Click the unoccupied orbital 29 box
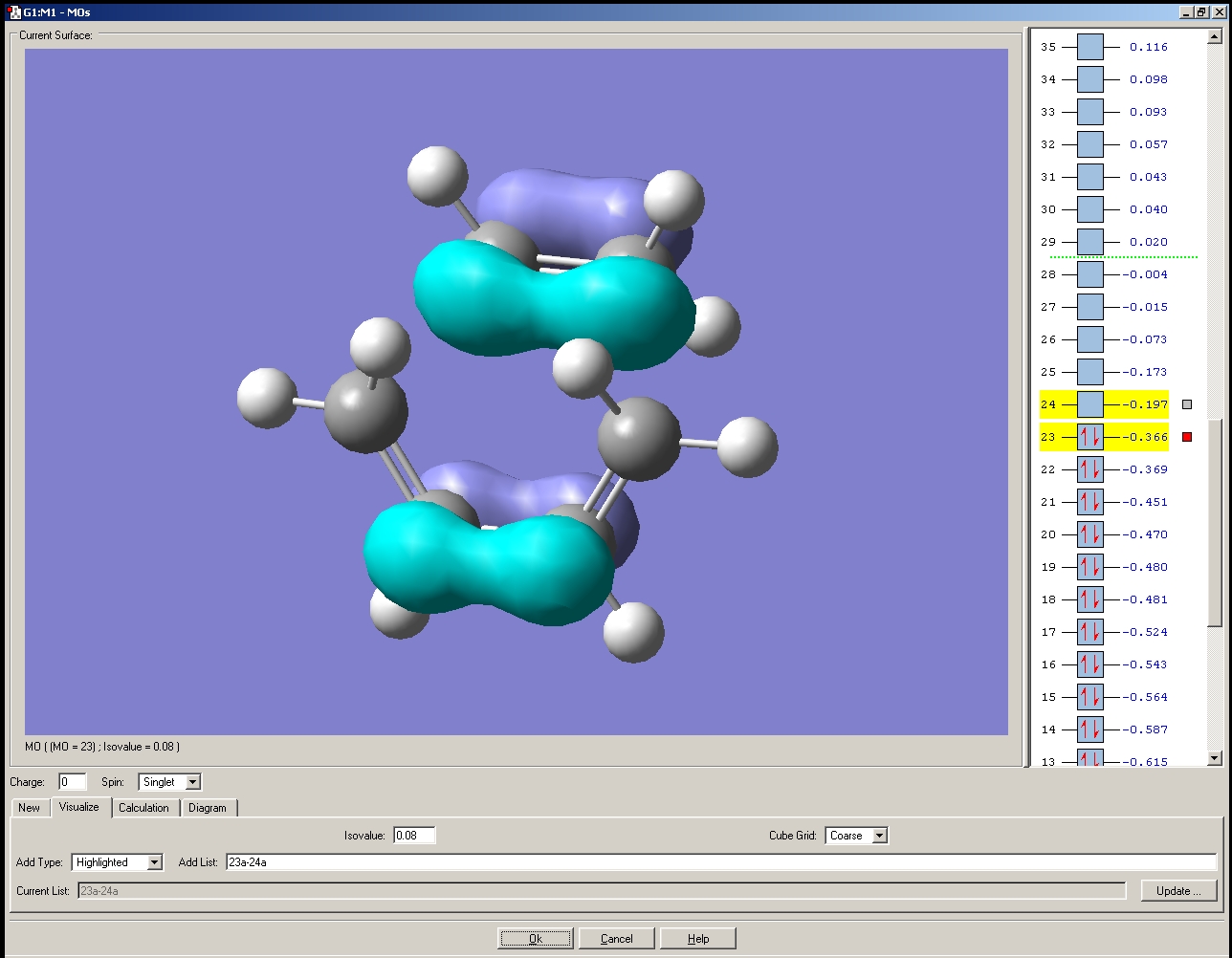 pyautogui.click(x=1089, y=242)
